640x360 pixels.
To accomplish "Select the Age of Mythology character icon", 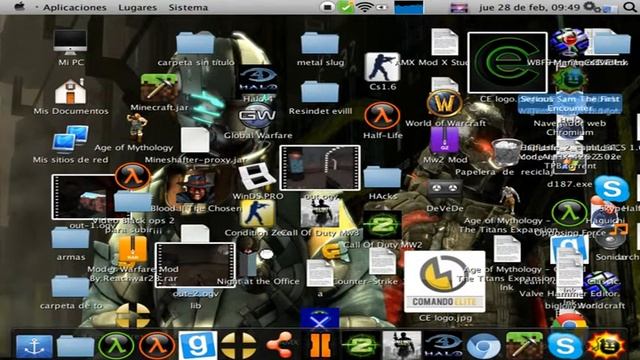I will click(x=136, y=128).
